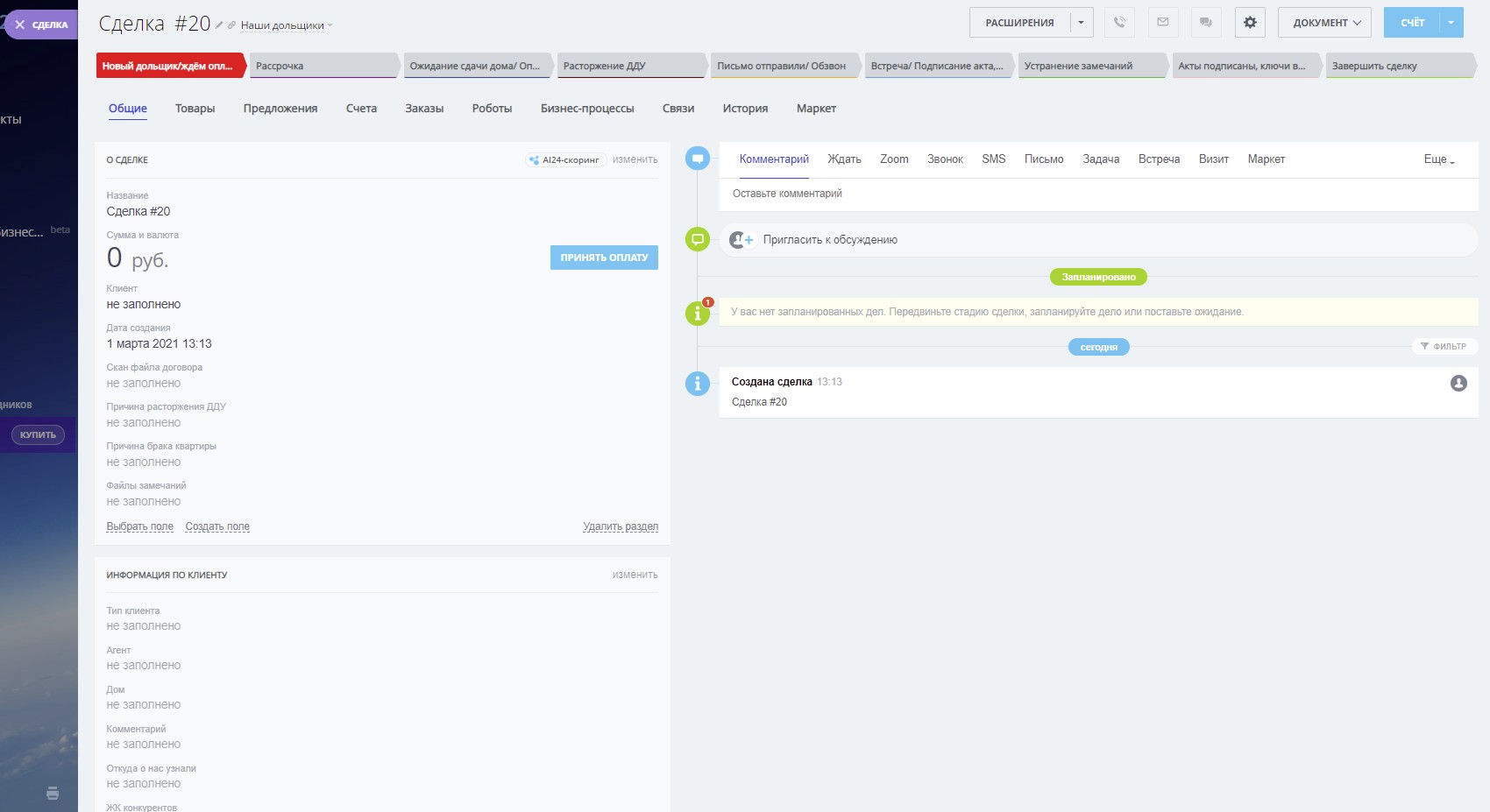1490x812 pixels.
Task: Open settings with the gear icon
Action: 1250,23
